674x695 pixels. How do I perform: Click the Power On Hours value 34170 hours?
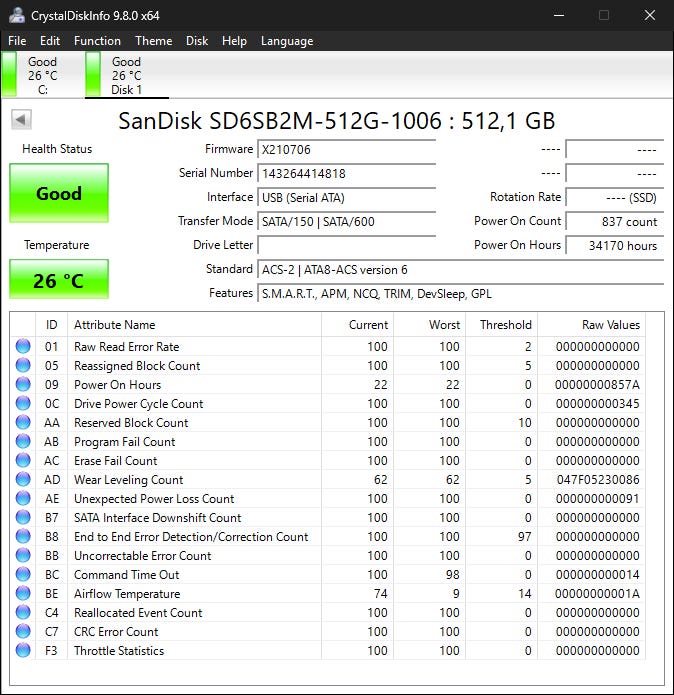click(x=615, y=245)
